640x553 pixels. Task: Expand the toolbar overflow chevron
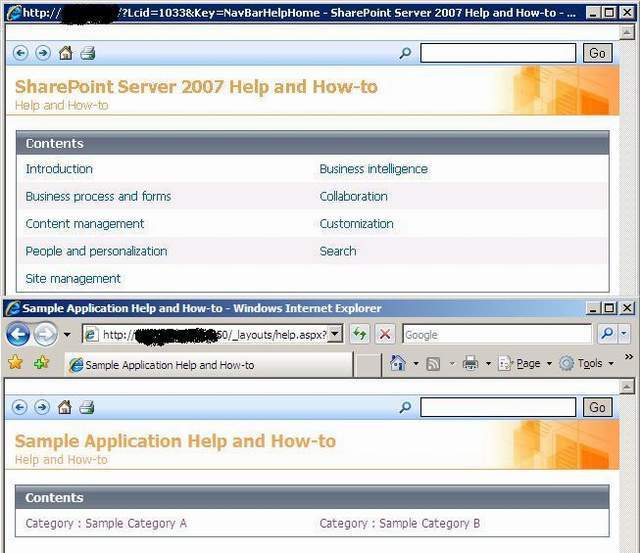point(629,357)
